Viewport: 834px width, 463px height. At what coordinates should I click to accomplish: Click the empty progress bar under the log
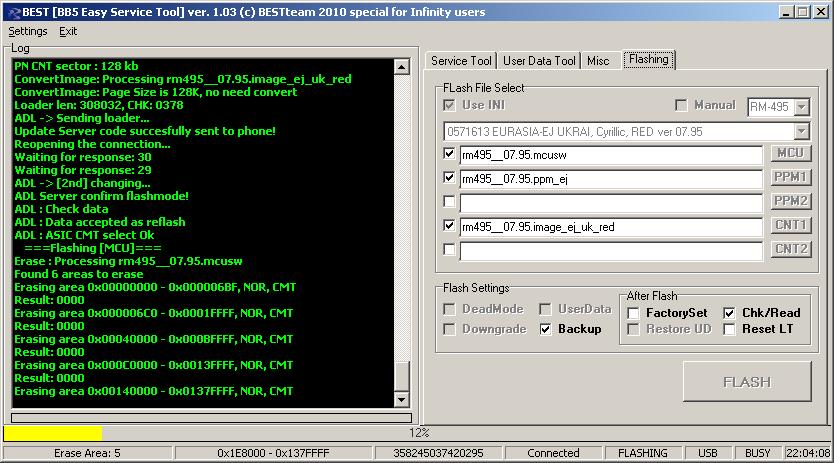tap(211, 418)
